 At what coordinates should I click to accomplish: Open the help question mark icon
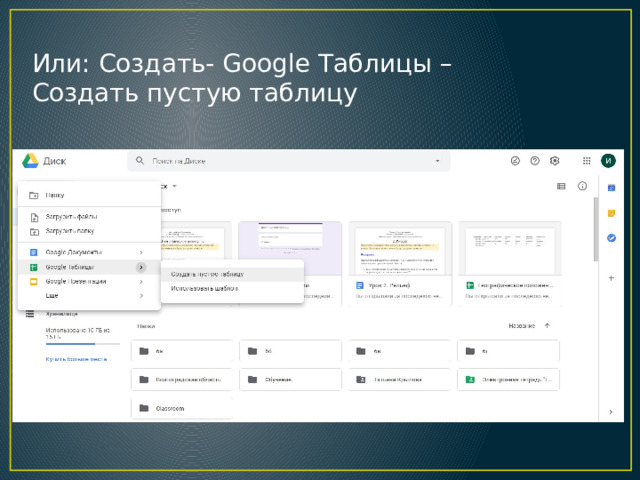coord(535,161)
